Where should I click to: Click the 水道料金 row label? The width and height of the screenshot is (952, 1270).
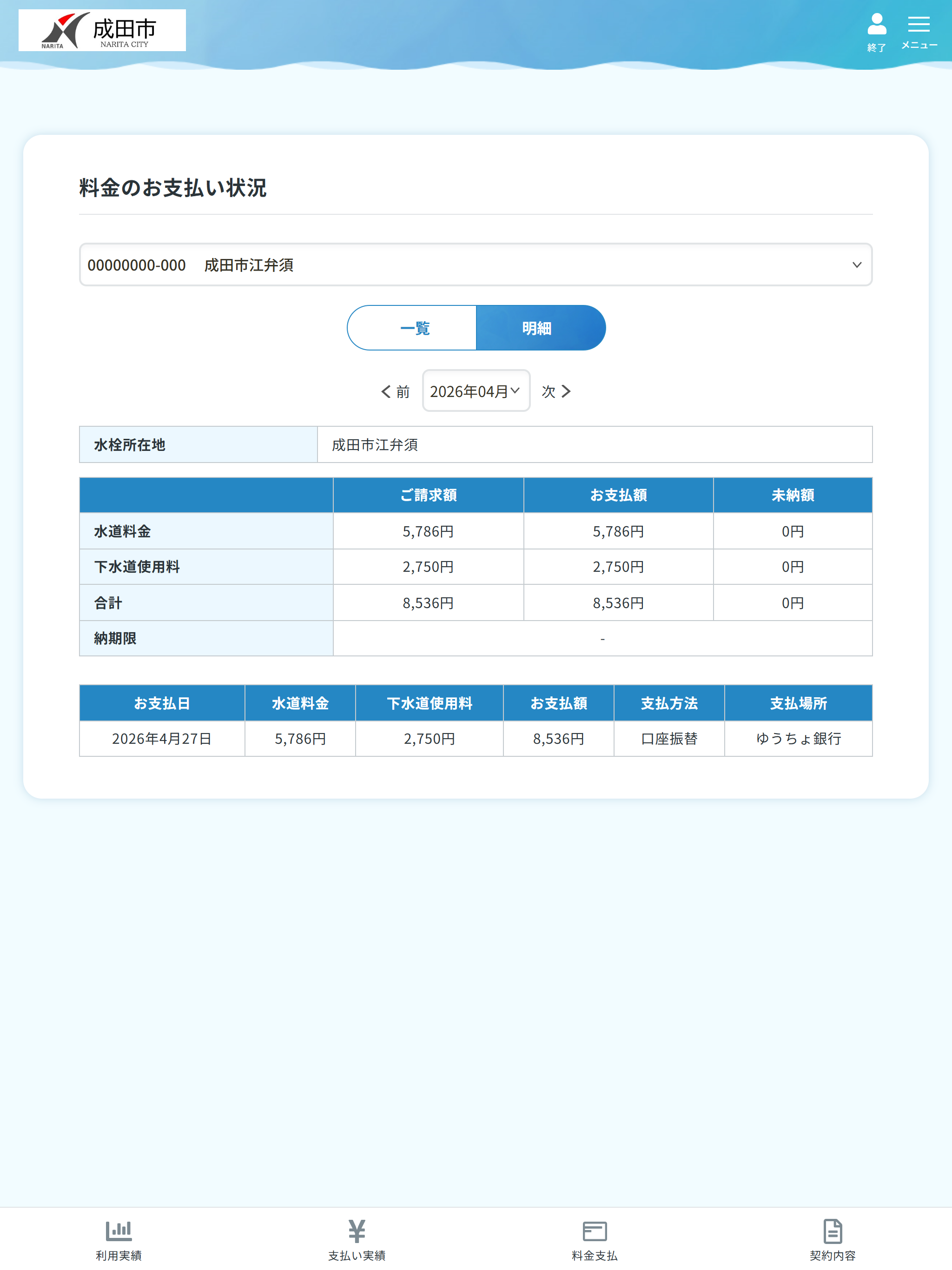point(207,531)
